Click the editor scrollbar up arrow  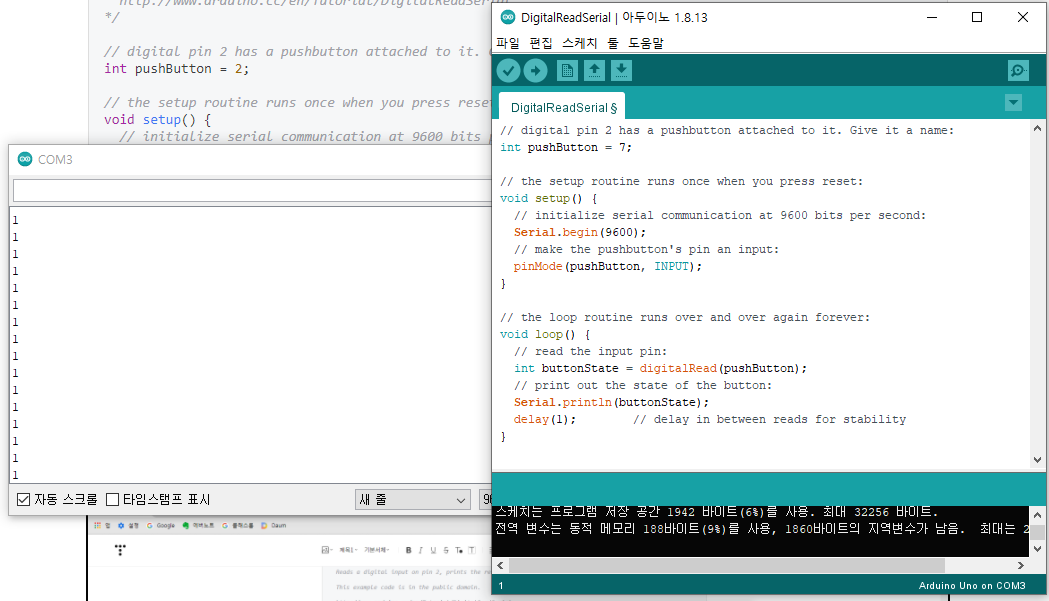click(1038, 128)
